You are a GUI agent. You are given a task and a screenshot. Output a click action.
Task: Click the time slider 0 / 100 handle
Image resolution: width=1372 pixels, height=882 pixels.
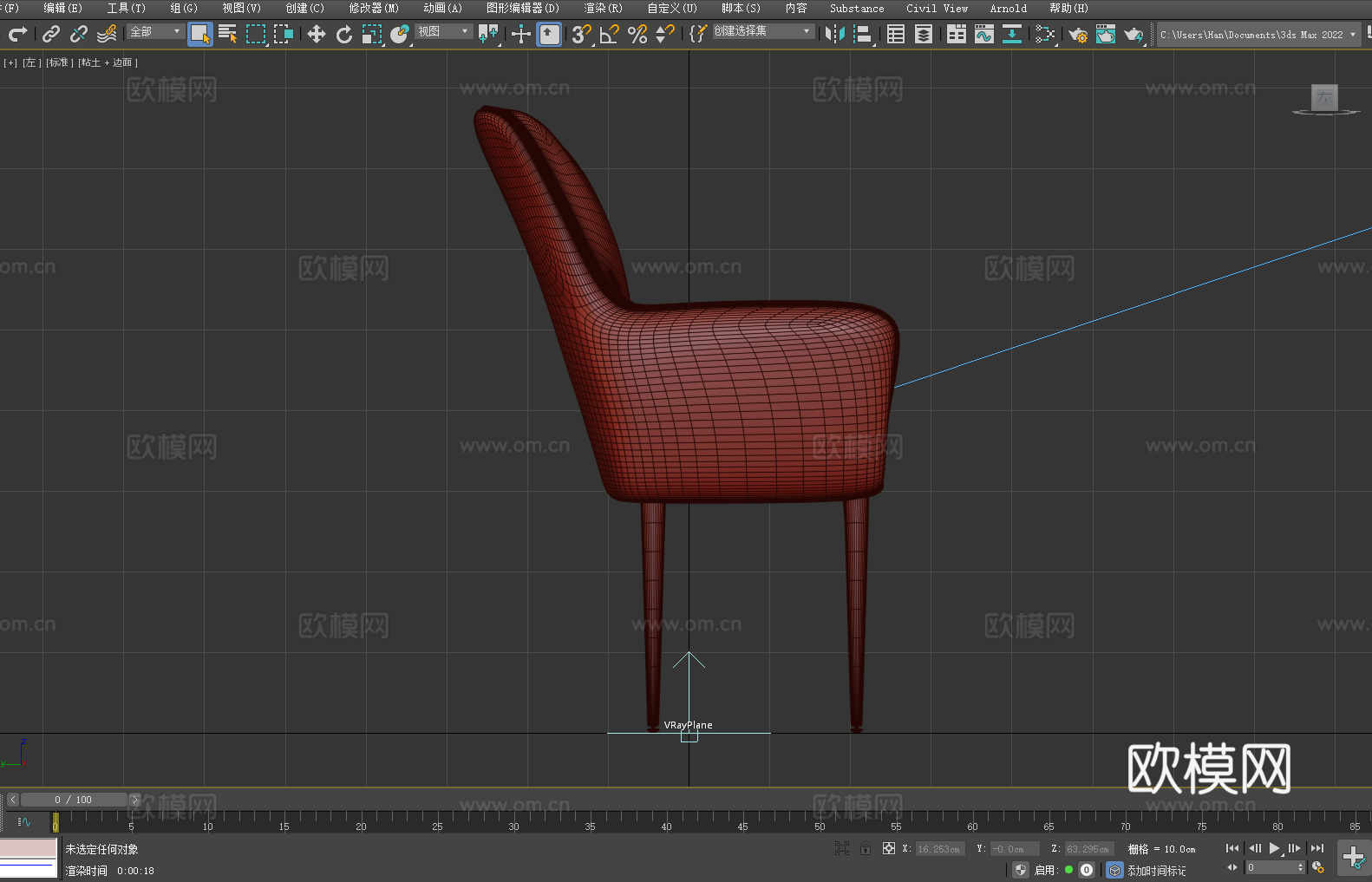click(74, 800)
